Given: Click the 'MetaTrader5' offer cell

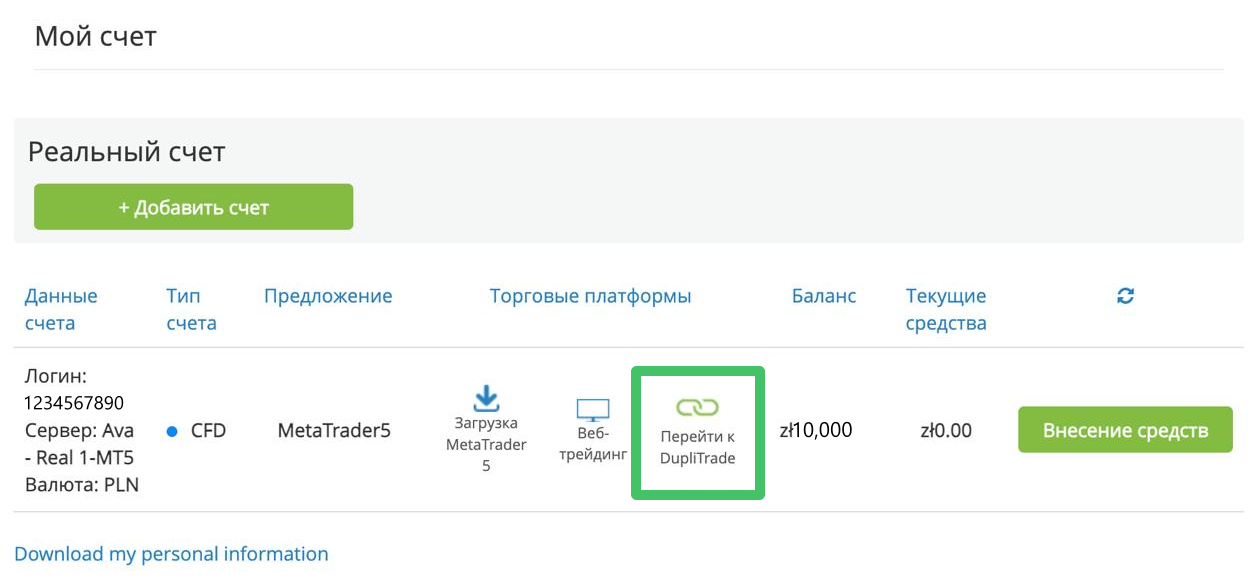Looking at the screenshot, I should (x=334, y=431).
